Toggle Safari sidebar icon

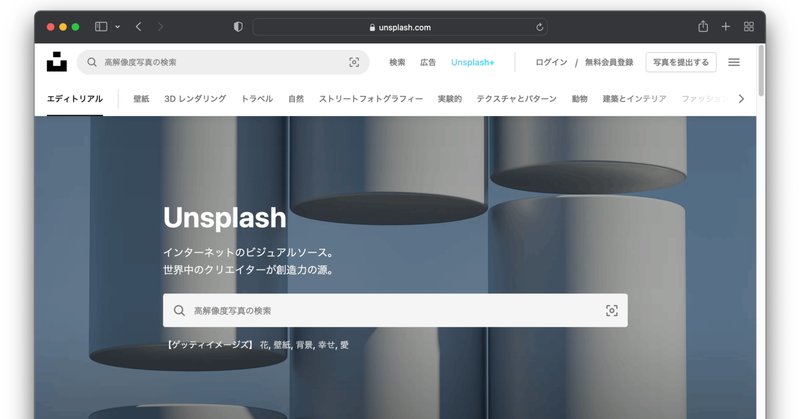click(101, 27)
